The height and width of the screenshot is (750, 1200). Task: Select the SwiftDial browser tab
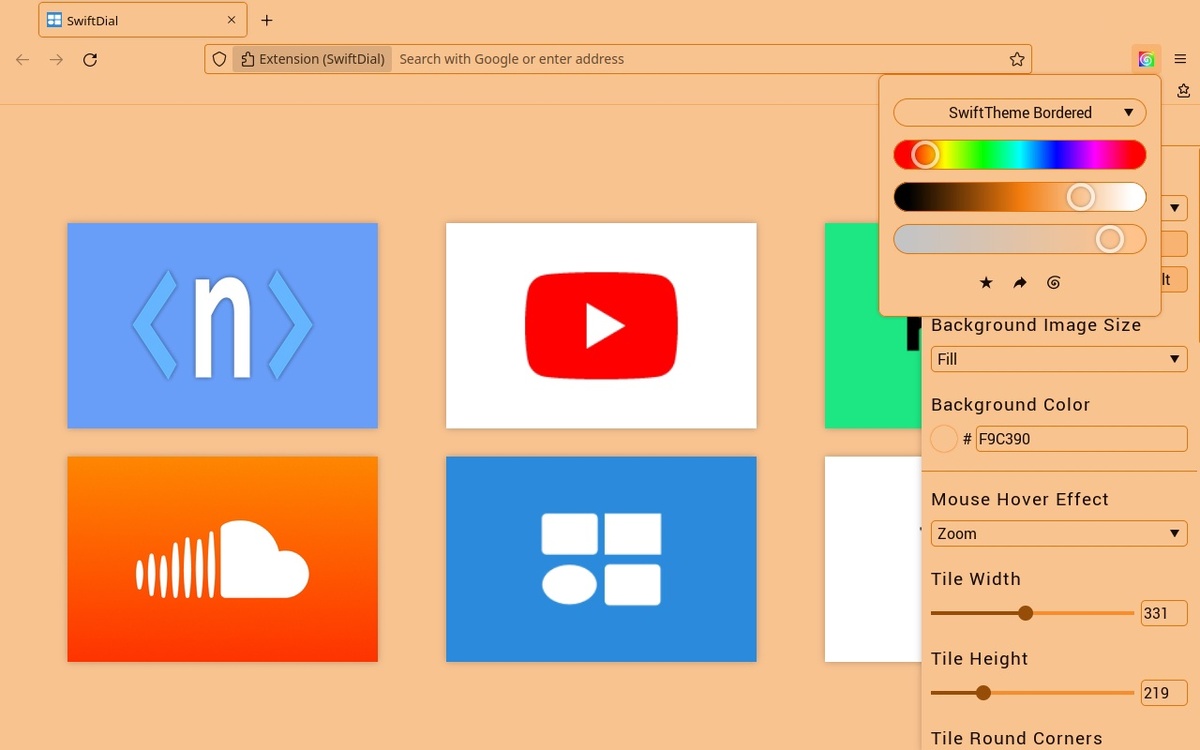pyautogui.click(x=143, y=20)
